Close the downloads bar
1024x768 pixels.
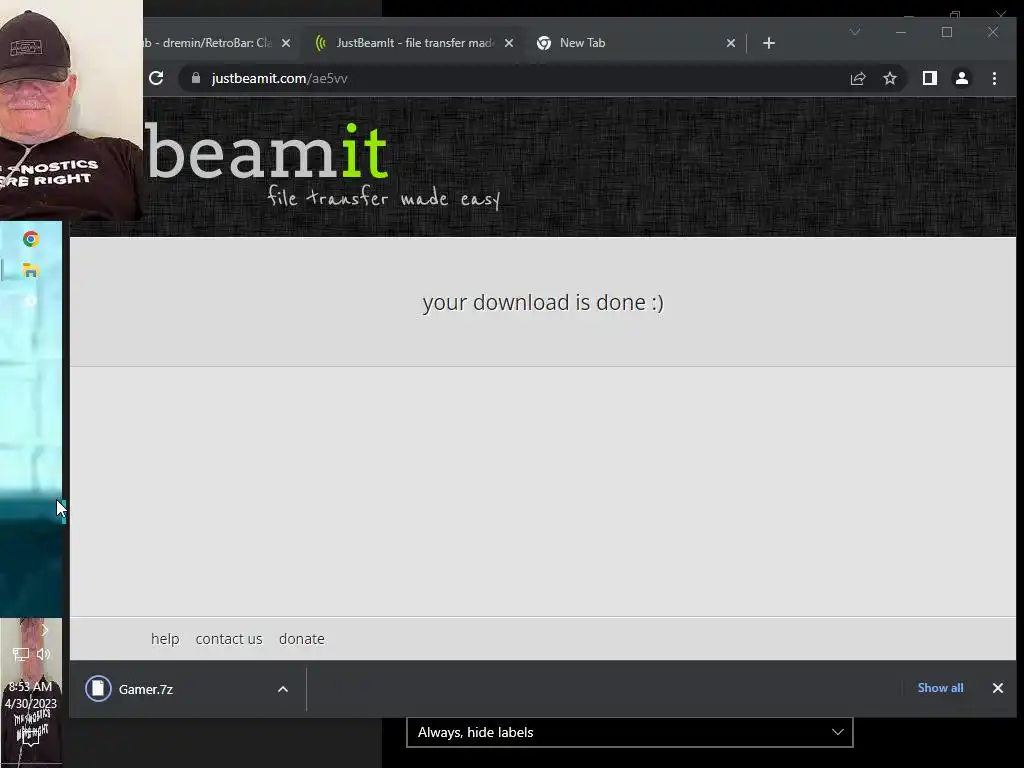[997, 688]
